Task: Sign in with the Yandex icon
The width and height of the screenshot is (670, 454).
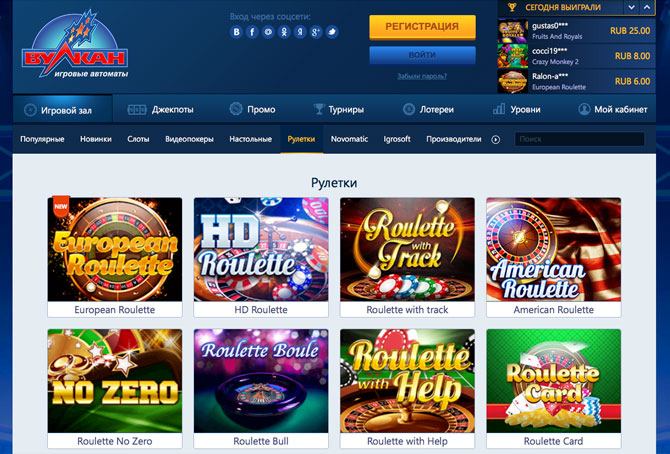Action: (x=300, y=32)
